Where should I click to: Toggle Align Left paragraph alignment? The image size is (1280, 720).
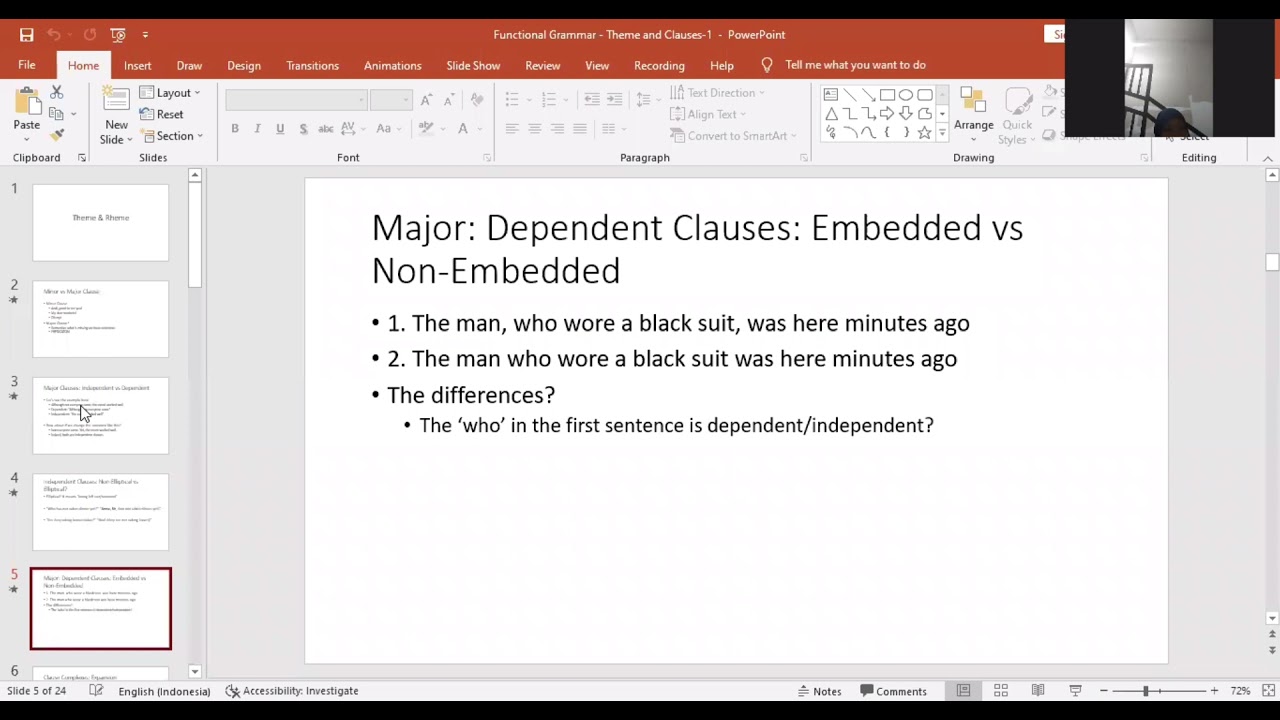coord(512,129)
